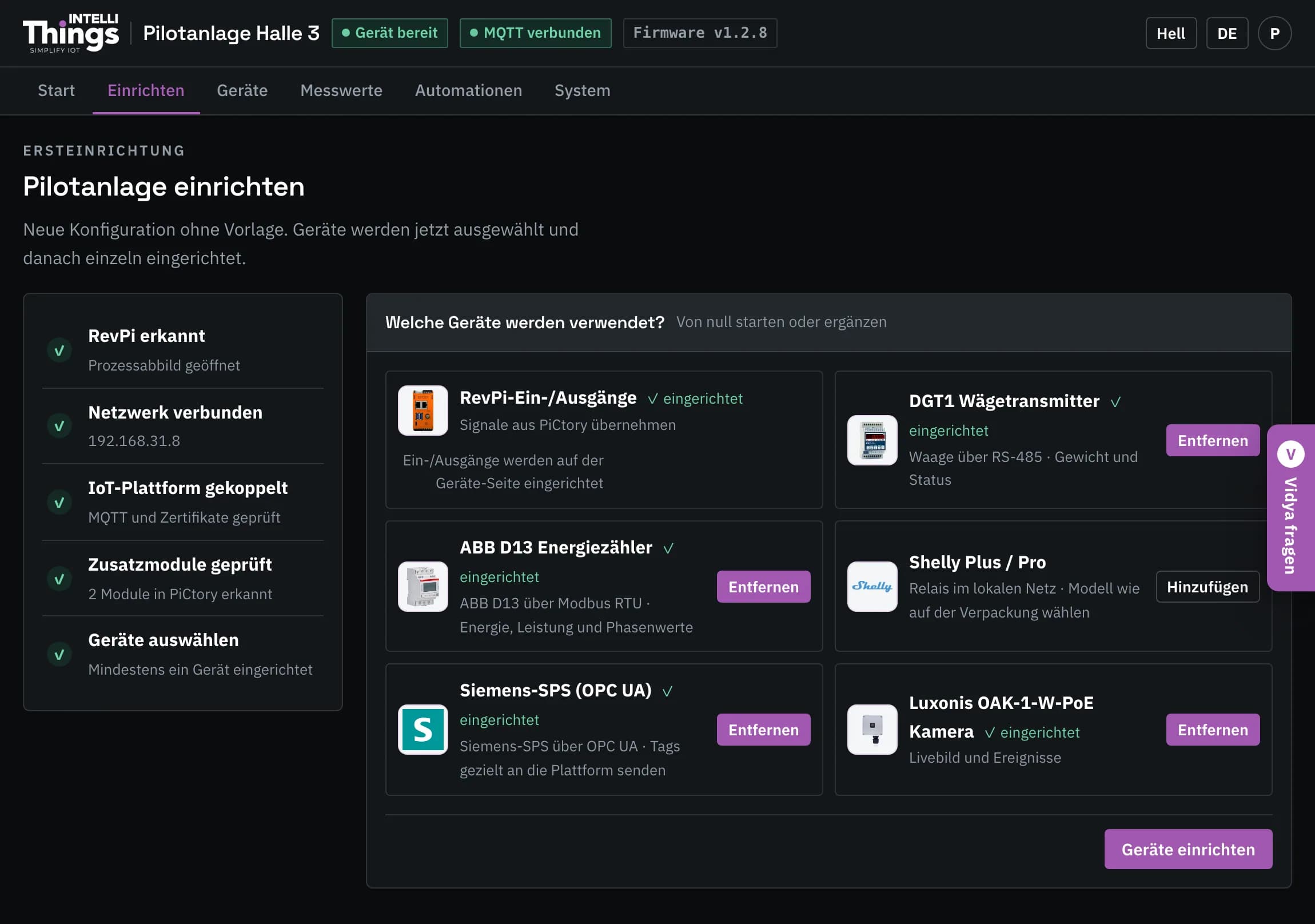
Task: Click the checkmark beside Zusatzmodule geprüft
Action: pyautogui.click(x=59, y=579)
